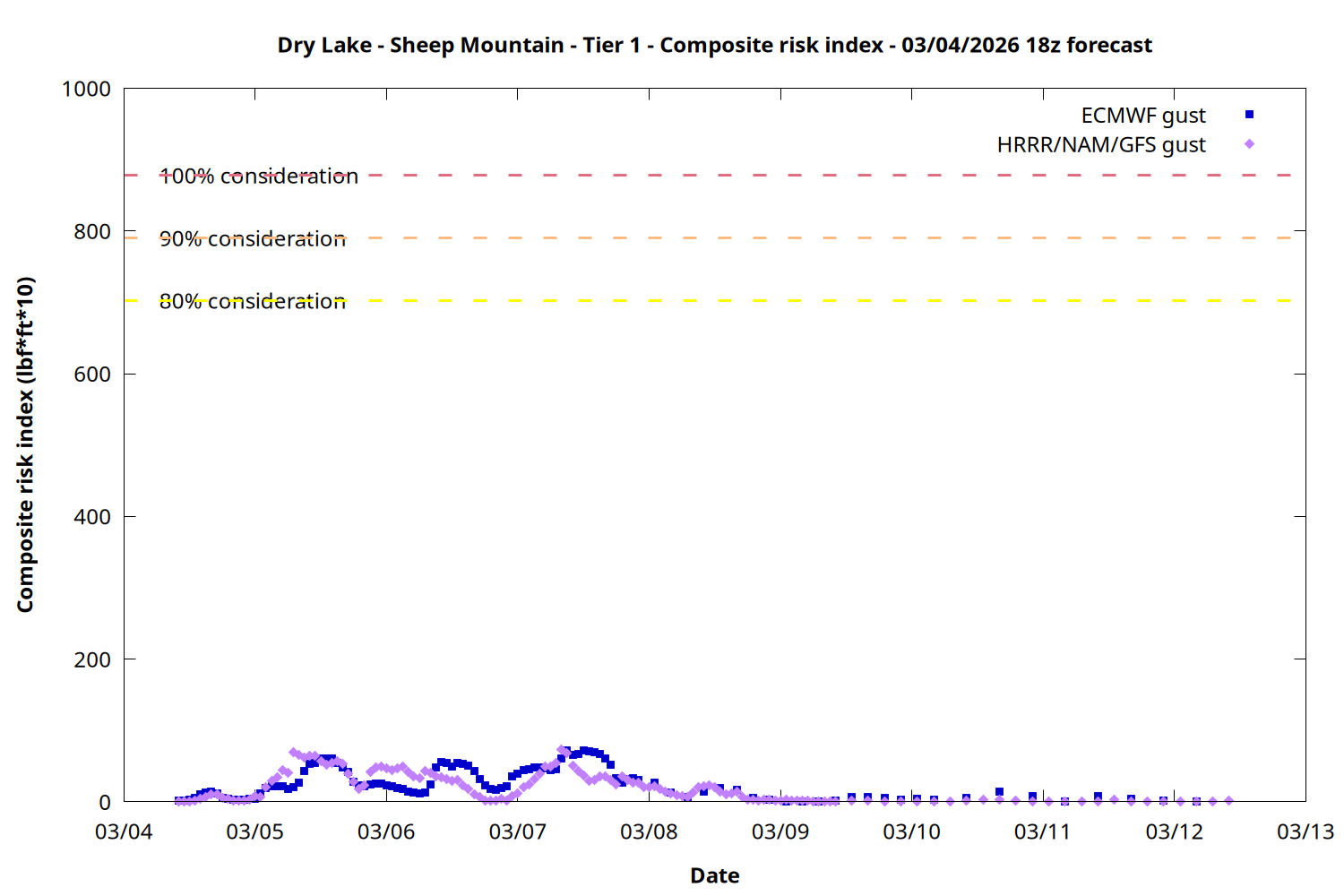Image resolution: width=1344 pixels, height=896 pixels.
Task: Click the 90% consideration threshold label
Action: coord(253,239)
